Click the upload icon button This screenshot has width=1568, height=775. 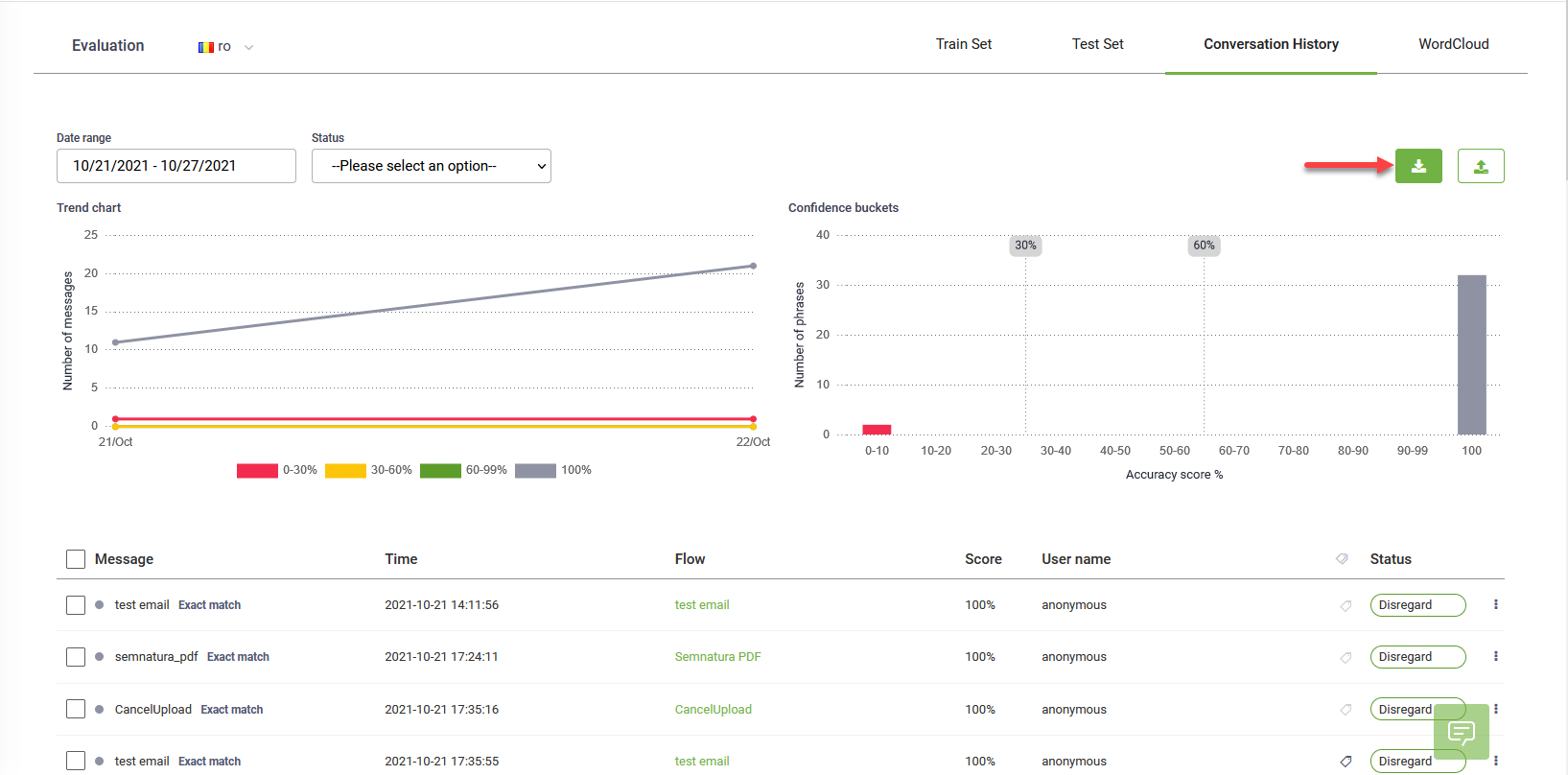point(1481,166)
